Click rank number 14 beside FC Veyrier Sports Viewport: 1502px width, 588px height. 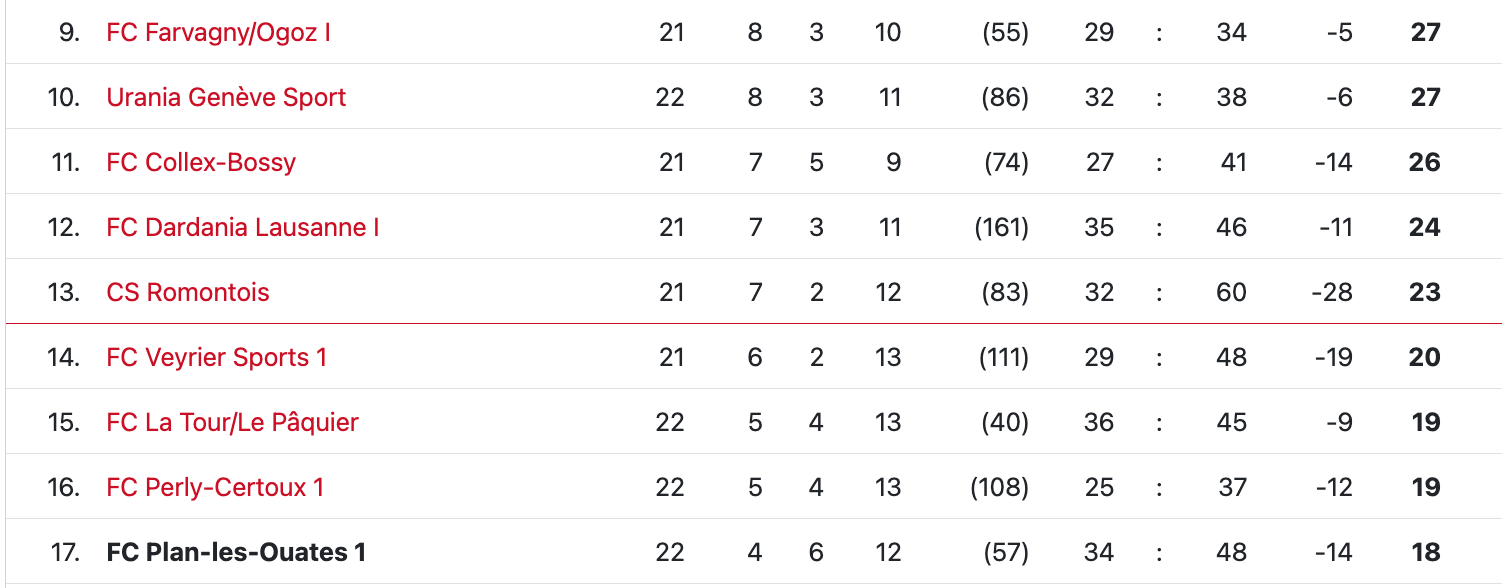(63, 357)
